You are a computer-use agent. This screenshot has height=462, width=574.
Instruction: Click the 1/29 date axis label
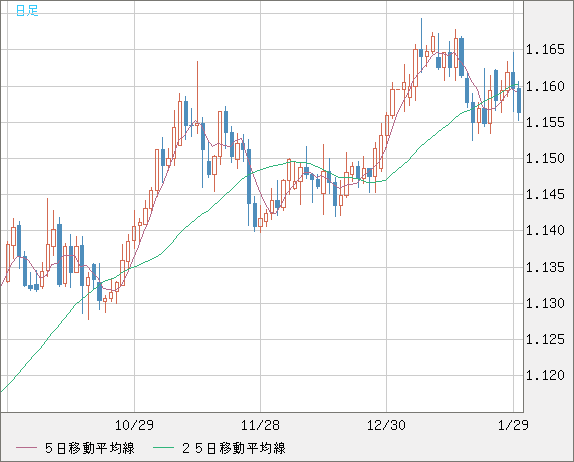click(513, 425)
